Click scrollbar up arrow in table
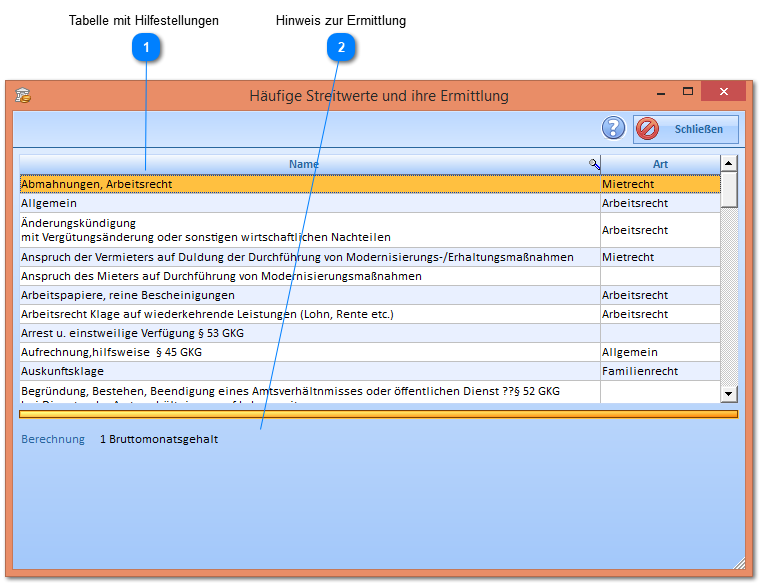Screen dimensions: 762x586 729,163
